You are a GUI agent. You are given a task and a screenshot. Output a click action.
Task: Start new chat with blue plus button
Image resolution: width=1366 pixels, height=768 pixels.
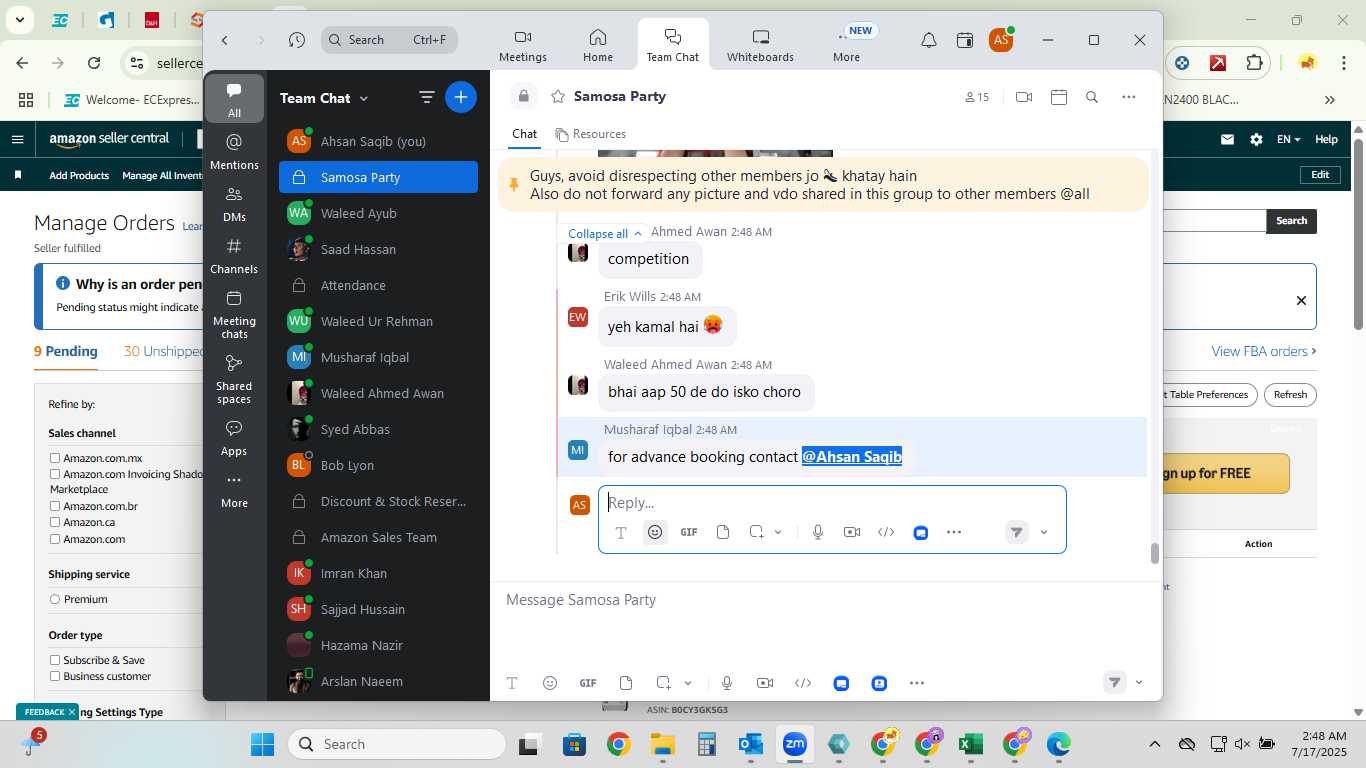461,97
